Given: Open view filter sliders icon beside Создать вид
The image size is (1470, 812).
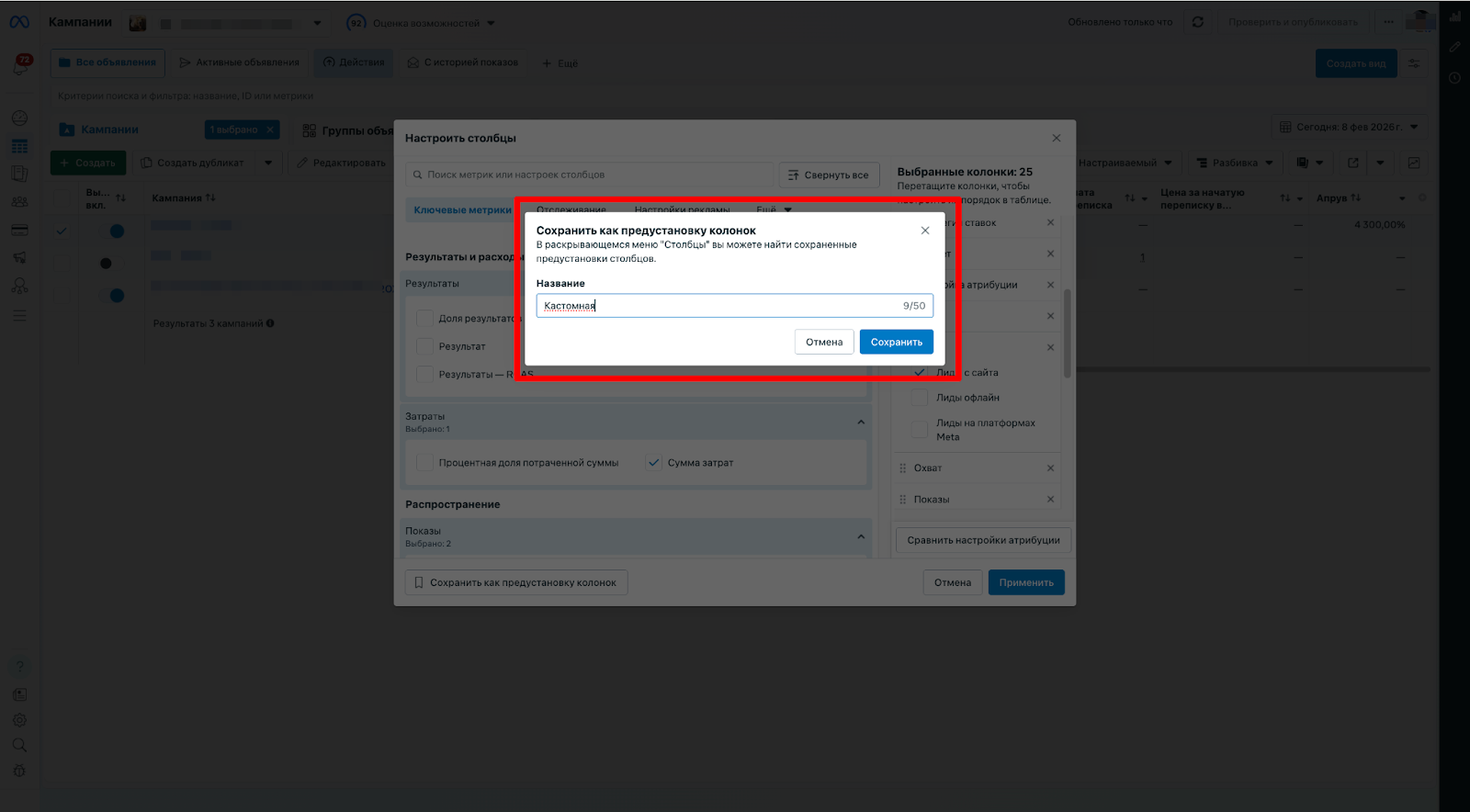Looking at the screenshot, I should 1414,63.
